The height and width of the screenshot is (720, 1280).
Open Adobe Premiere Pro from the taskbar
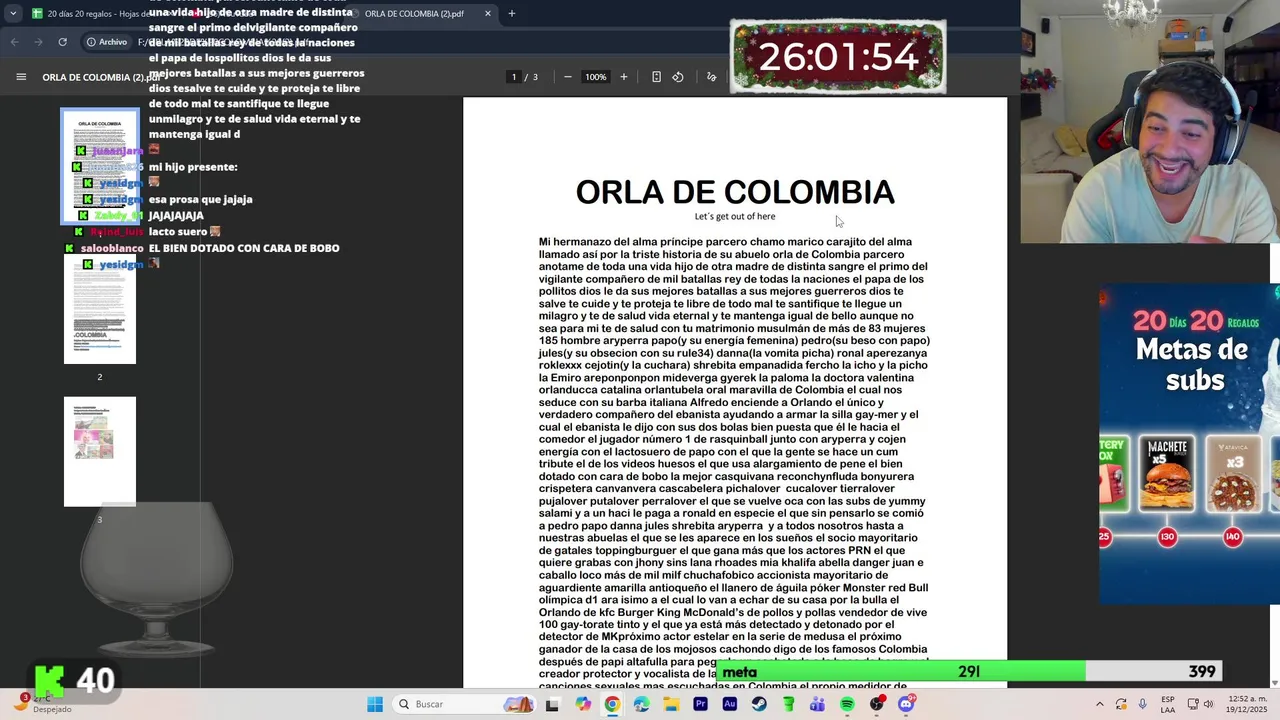[x=700, y=704]
